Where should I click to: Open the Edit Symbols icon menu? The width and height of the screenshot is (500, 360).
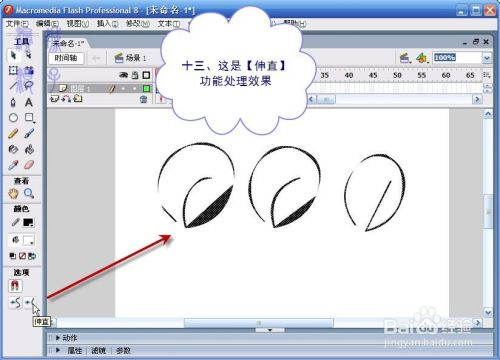coord(422,58)
